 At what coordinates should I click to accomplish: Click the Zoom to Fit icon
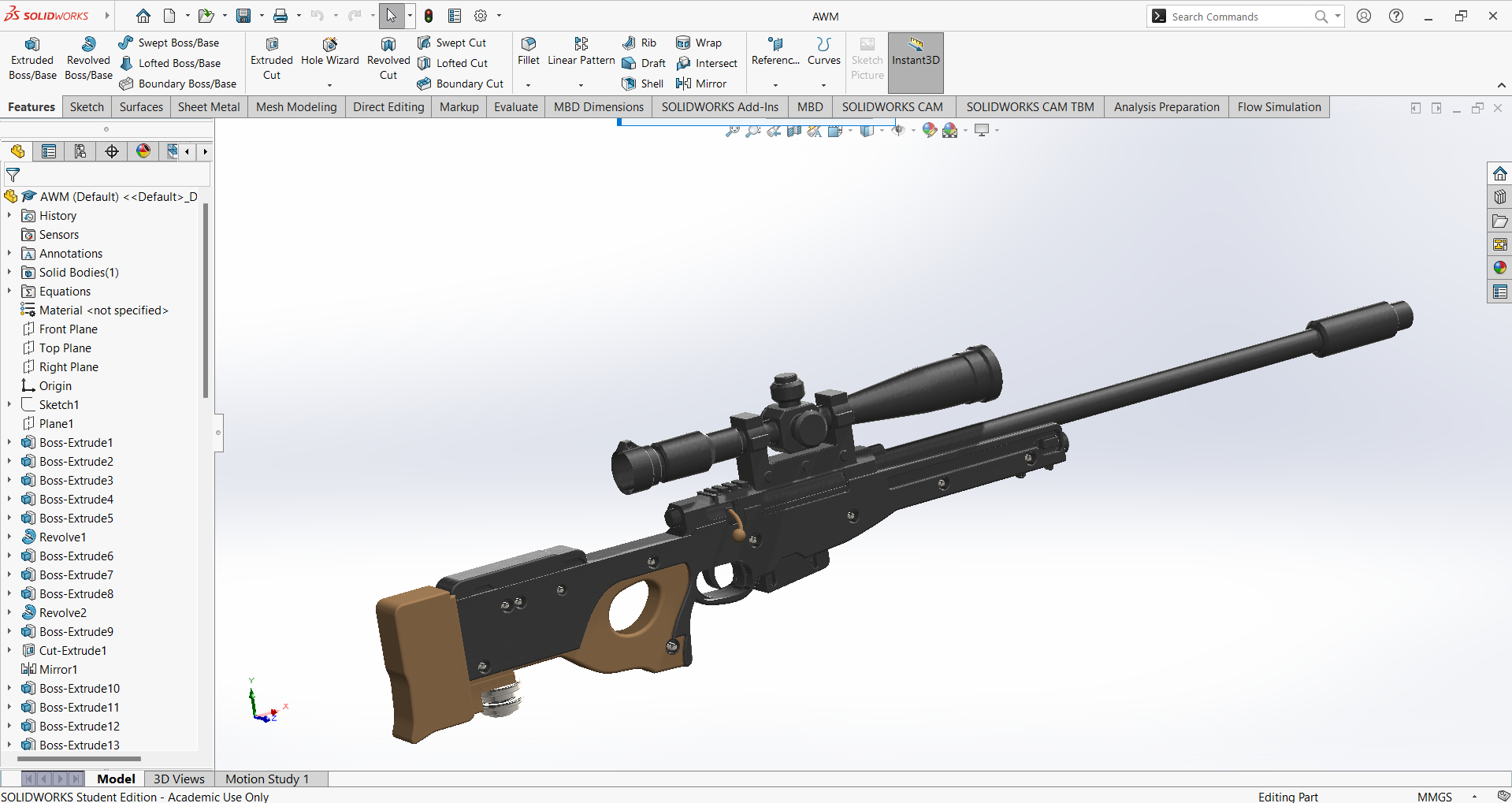click(732, 131)
